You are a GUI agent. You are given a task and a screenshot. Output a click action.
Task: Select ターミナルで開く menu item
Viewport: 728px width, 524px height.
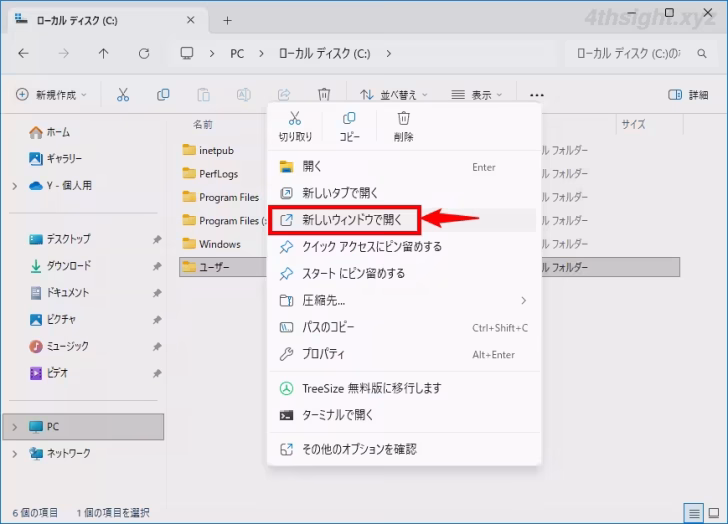[402, 415]
